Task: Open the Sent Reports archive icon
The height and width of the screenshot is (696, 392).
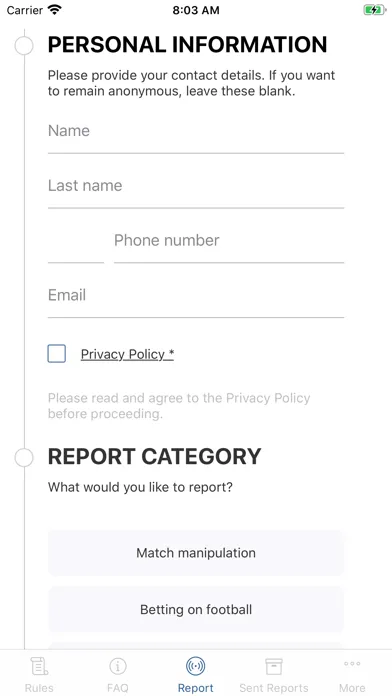Action: pyautogui.click(x=274, y=666)
